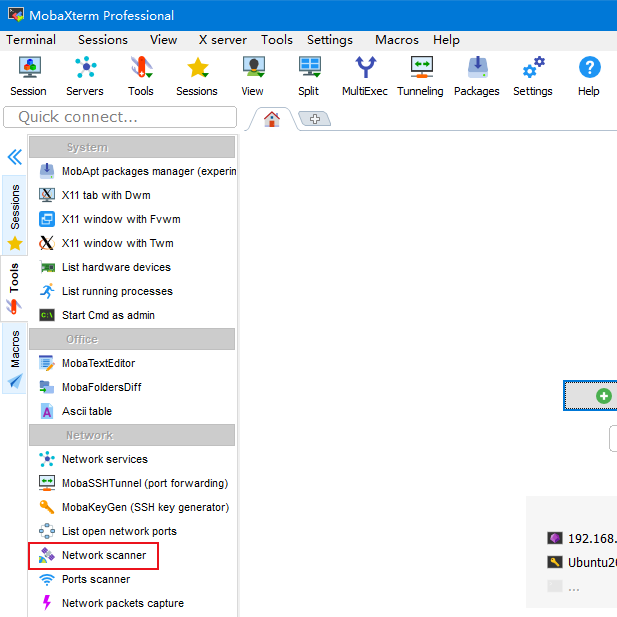
Task: Launch X11 window with Twm
Action: [106, 243]
